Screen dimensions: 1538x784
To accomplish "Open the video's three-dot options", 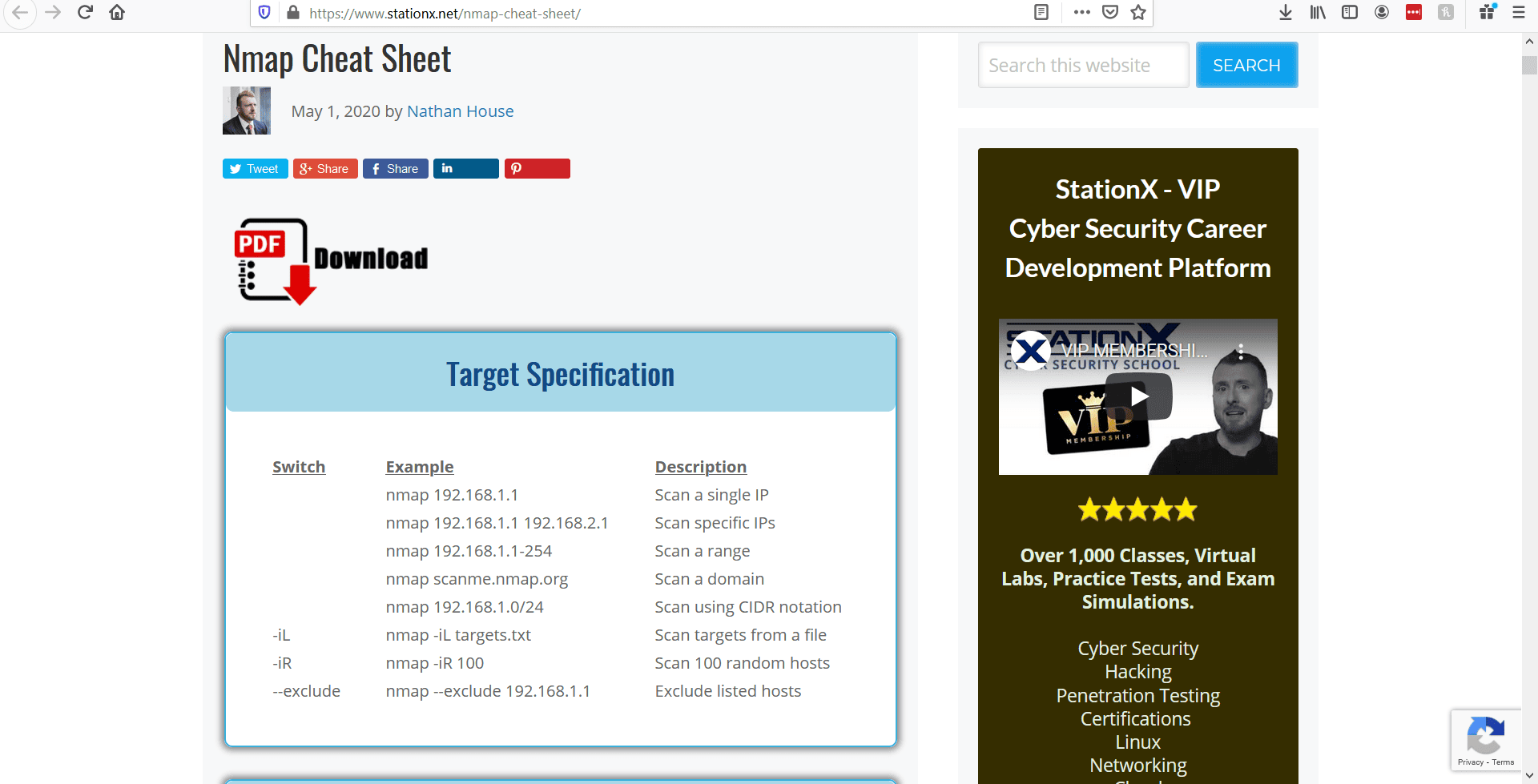I will click(1241, 352).
